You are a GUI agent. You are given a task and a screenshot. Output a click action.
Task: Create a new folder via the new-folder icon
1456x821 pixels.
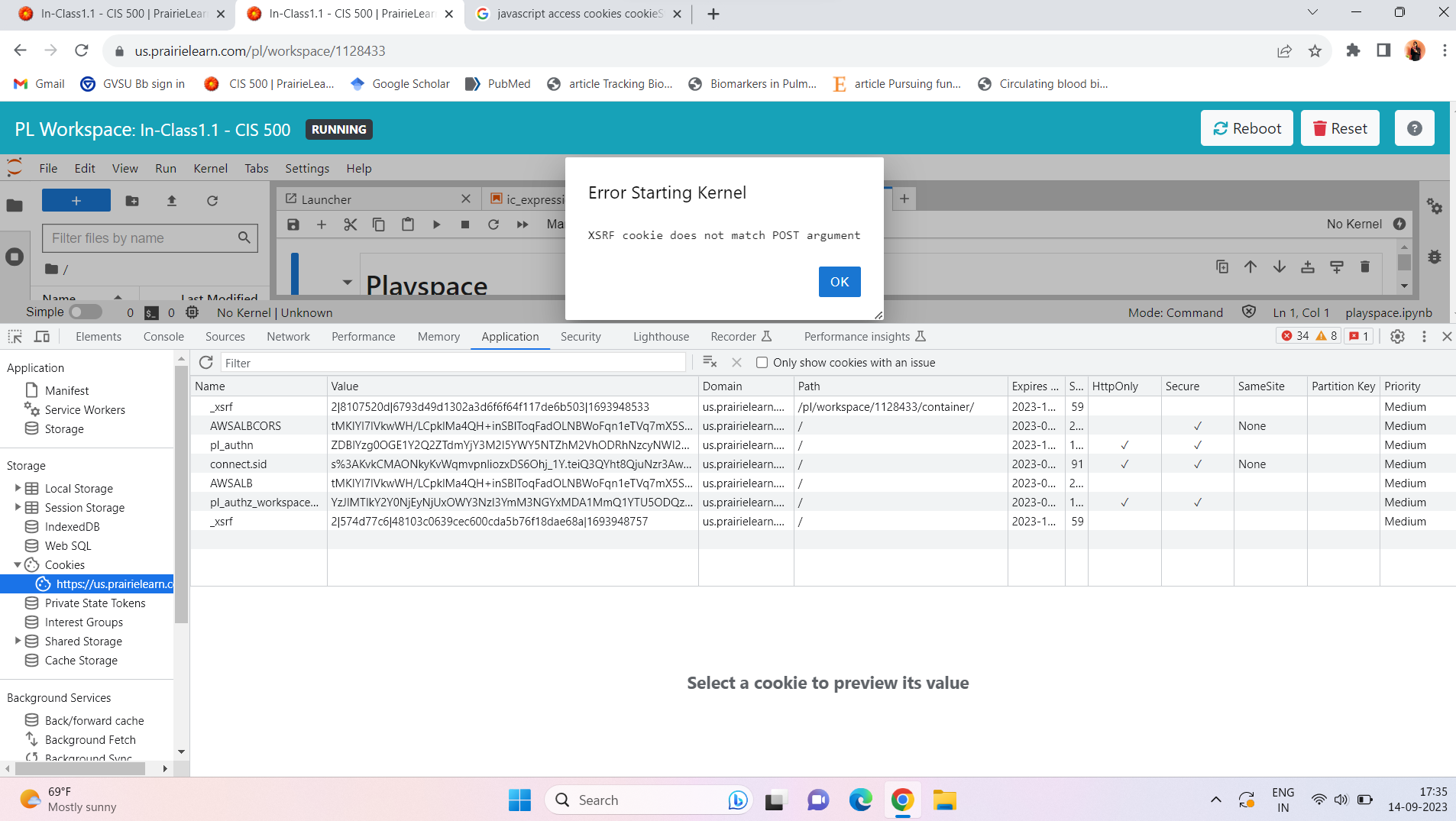[x=132, y=201]
